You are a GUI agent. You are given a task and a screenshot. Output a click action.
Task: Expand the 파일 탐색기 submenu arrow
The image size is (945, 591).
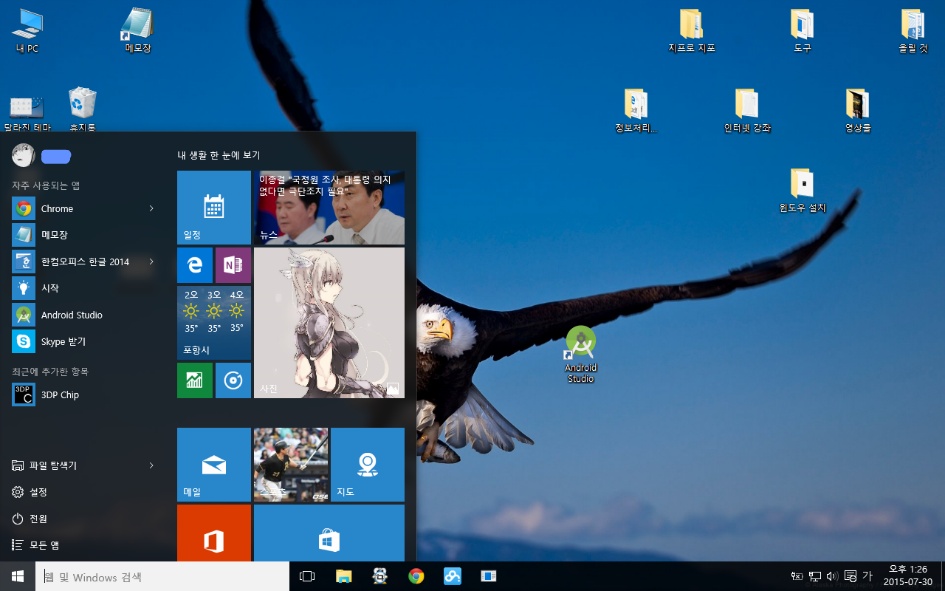(x=152, y=466)
